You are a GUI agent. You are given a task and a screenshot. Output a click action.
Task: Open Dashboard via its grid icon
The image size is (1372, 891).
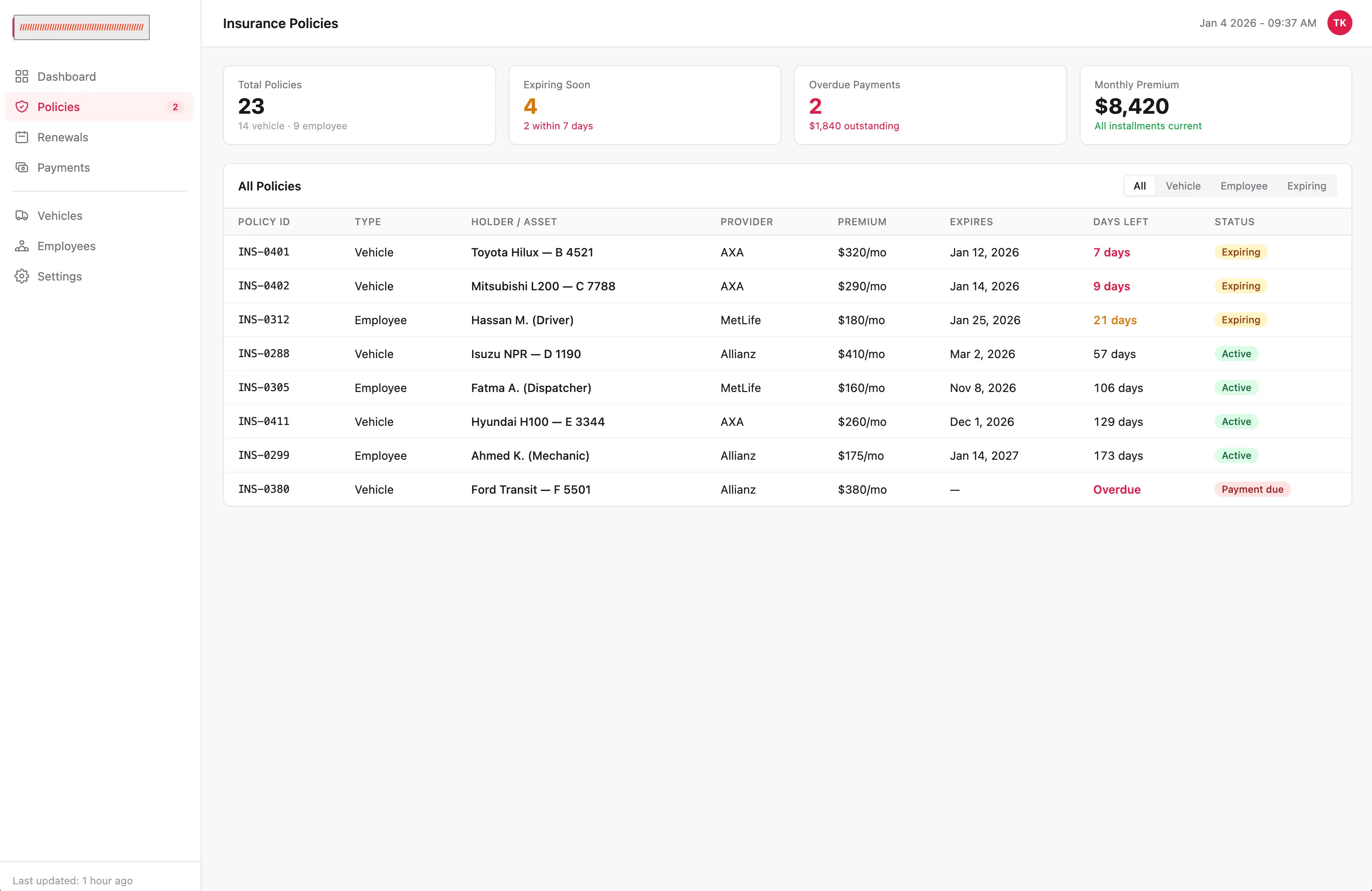pos(22,76)
